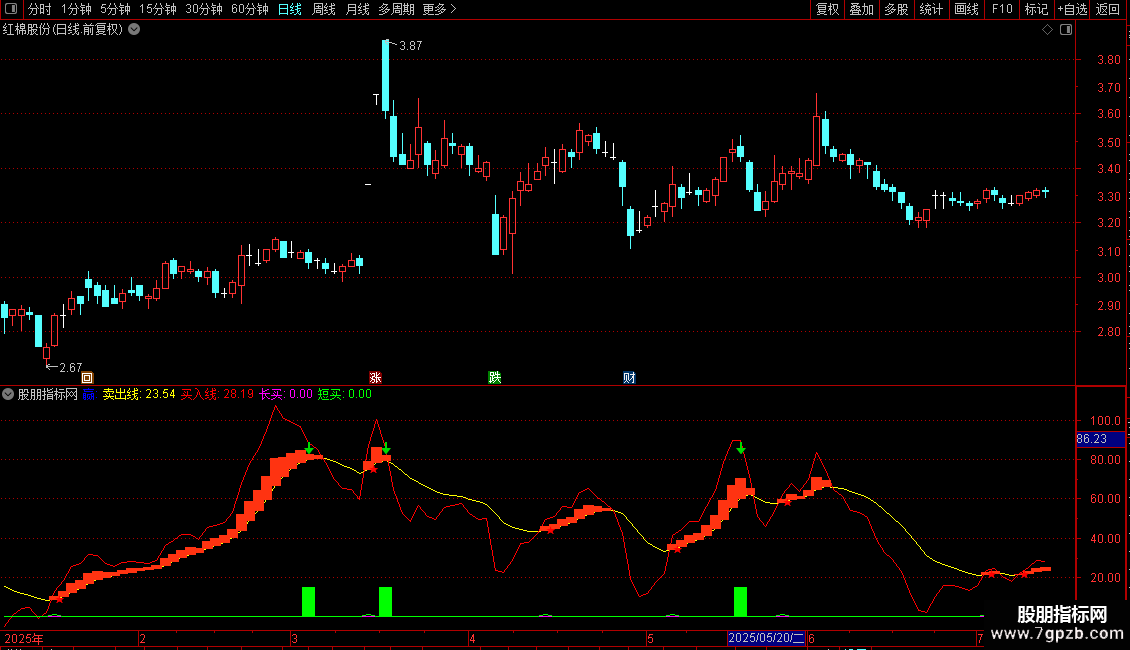Click month 4 on the time axis
The width and height of the screenshot is (1130, 650).
(x=472, y=638)
